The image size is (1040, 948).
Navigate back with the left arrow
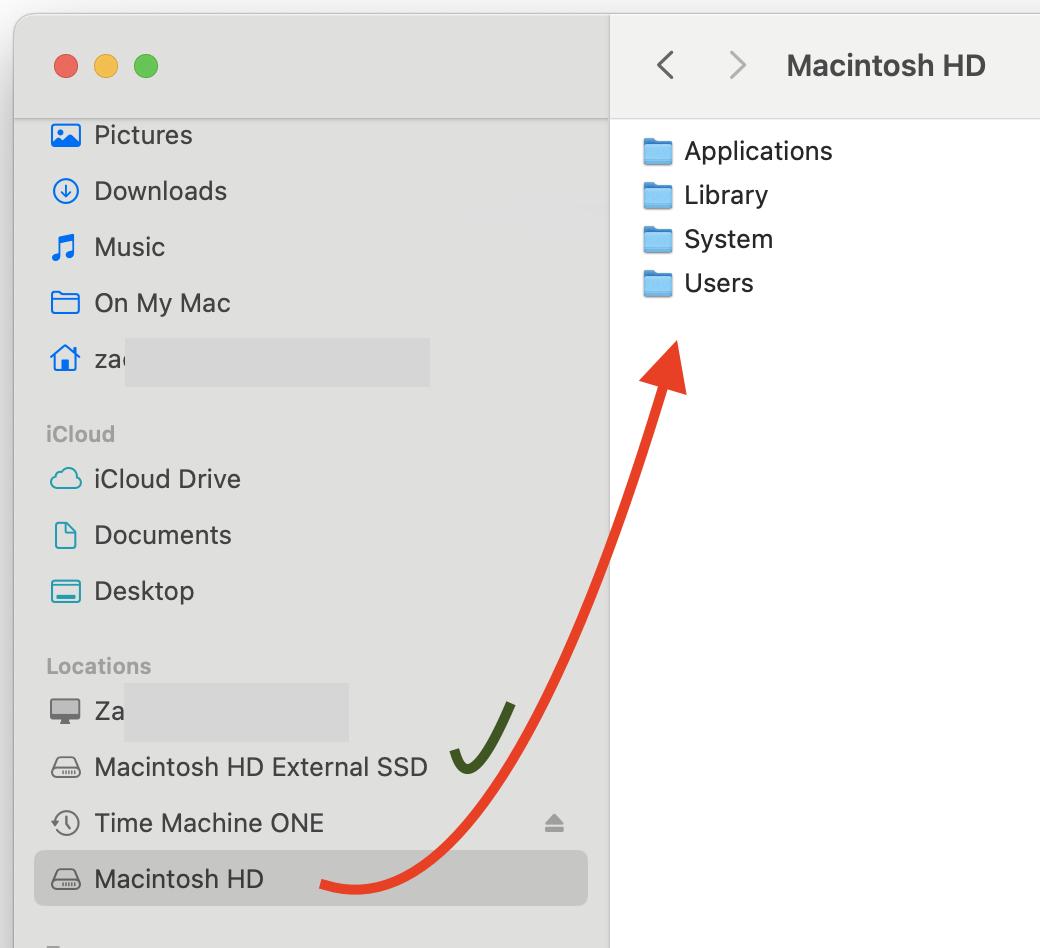(665, 65)
